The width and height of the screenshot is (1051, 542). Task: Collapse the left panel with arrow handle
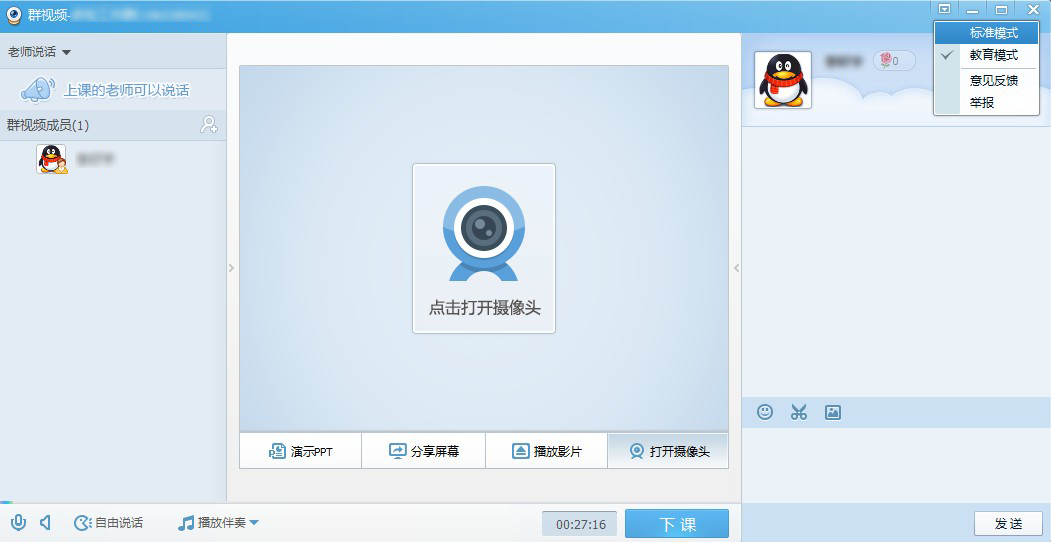231,268
